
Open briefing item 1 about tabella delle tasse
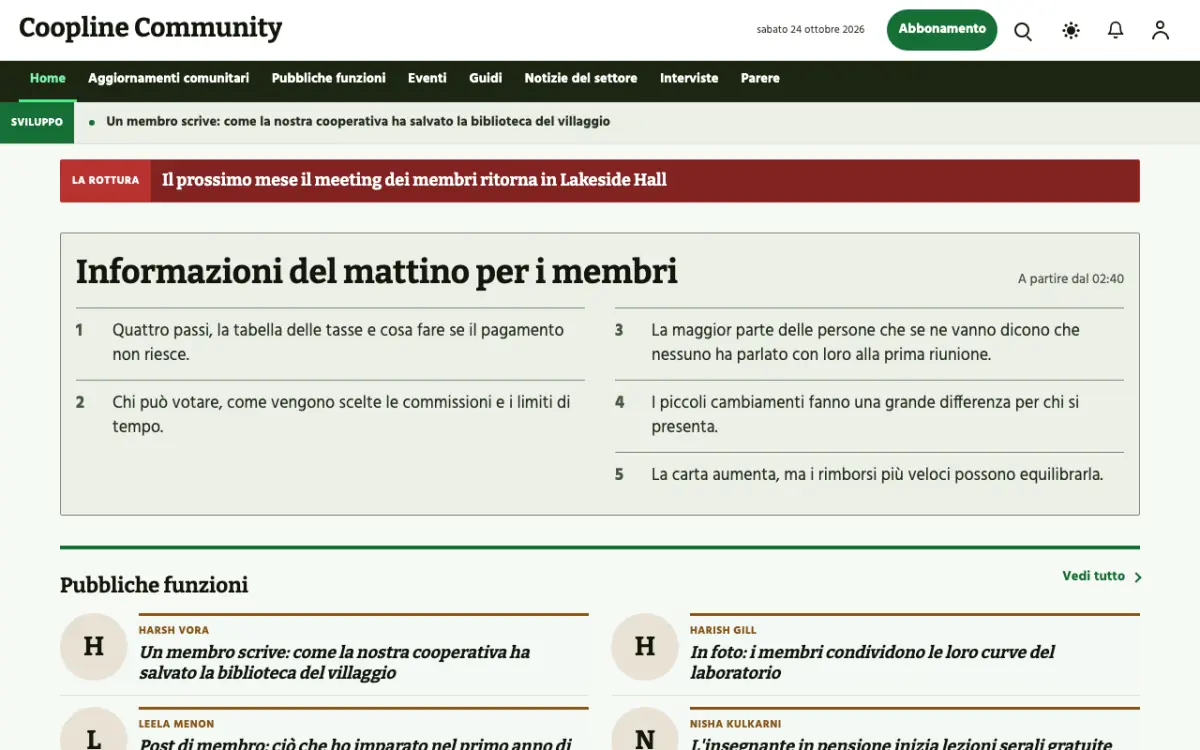coord(330,342)
